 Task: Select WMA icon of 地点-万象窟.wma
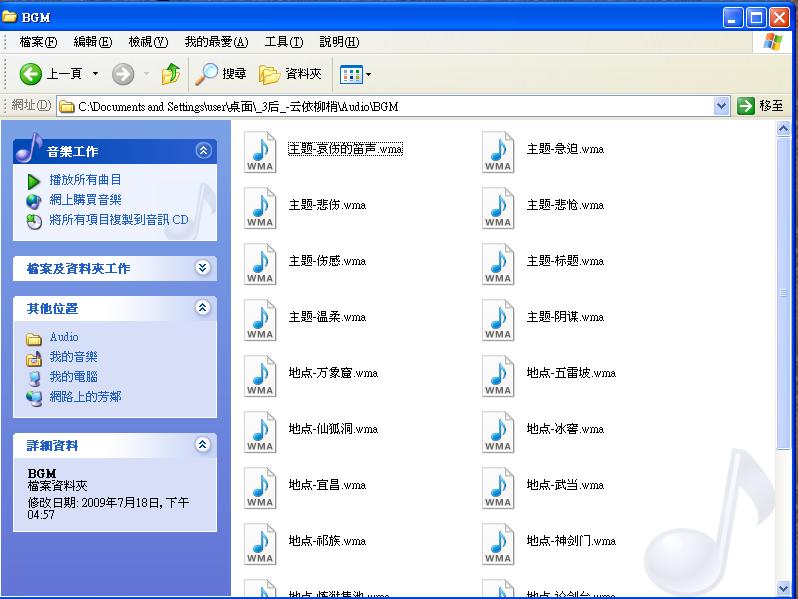coord(260,376)
